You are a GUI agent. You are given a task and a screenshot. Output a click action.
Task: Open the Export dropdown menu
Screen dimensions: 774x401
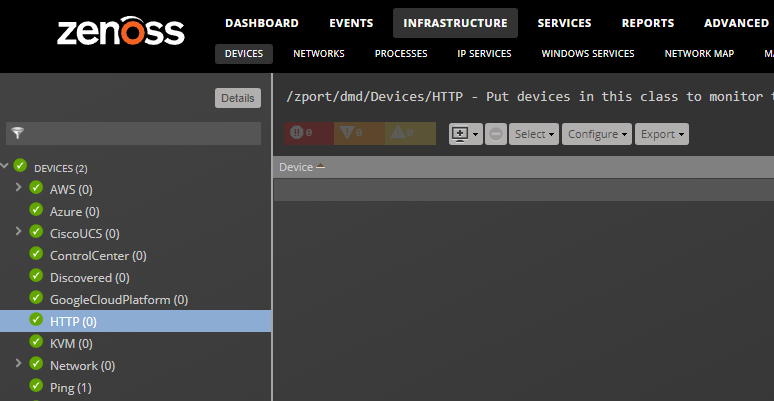click(662, 134)
